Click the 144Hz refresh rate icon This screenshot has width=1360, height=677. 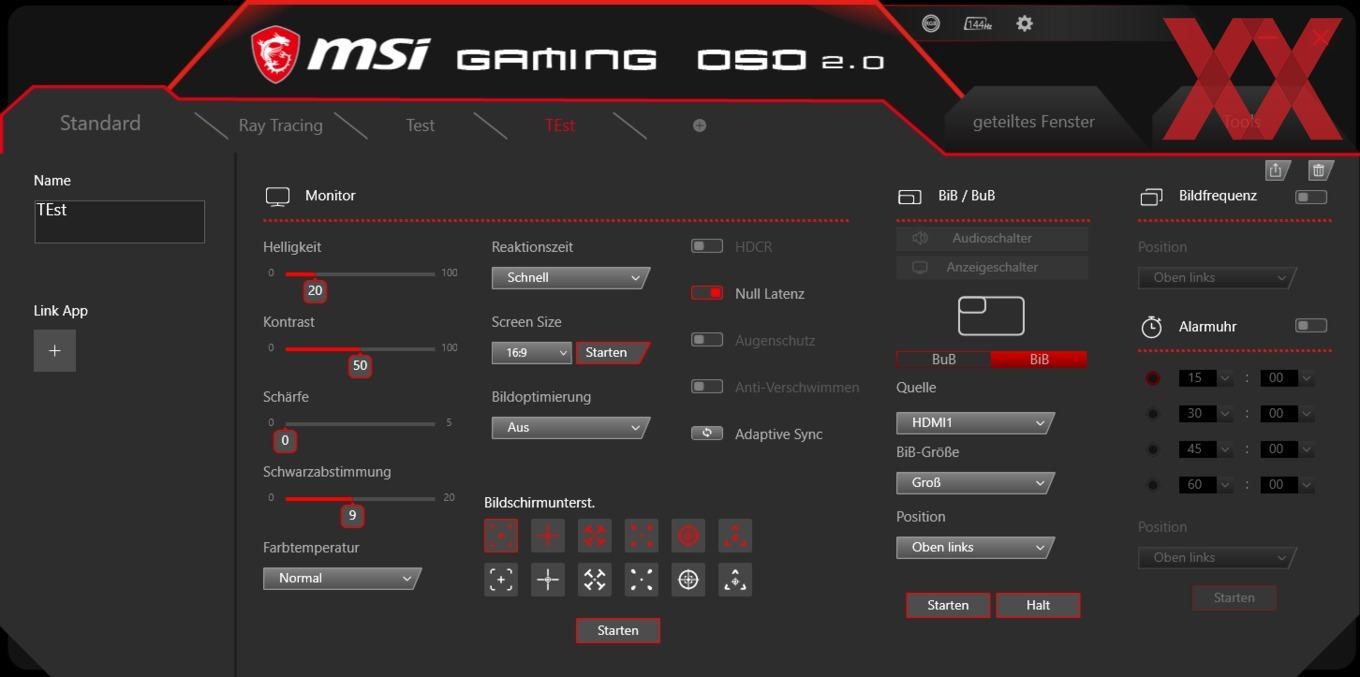977,23
